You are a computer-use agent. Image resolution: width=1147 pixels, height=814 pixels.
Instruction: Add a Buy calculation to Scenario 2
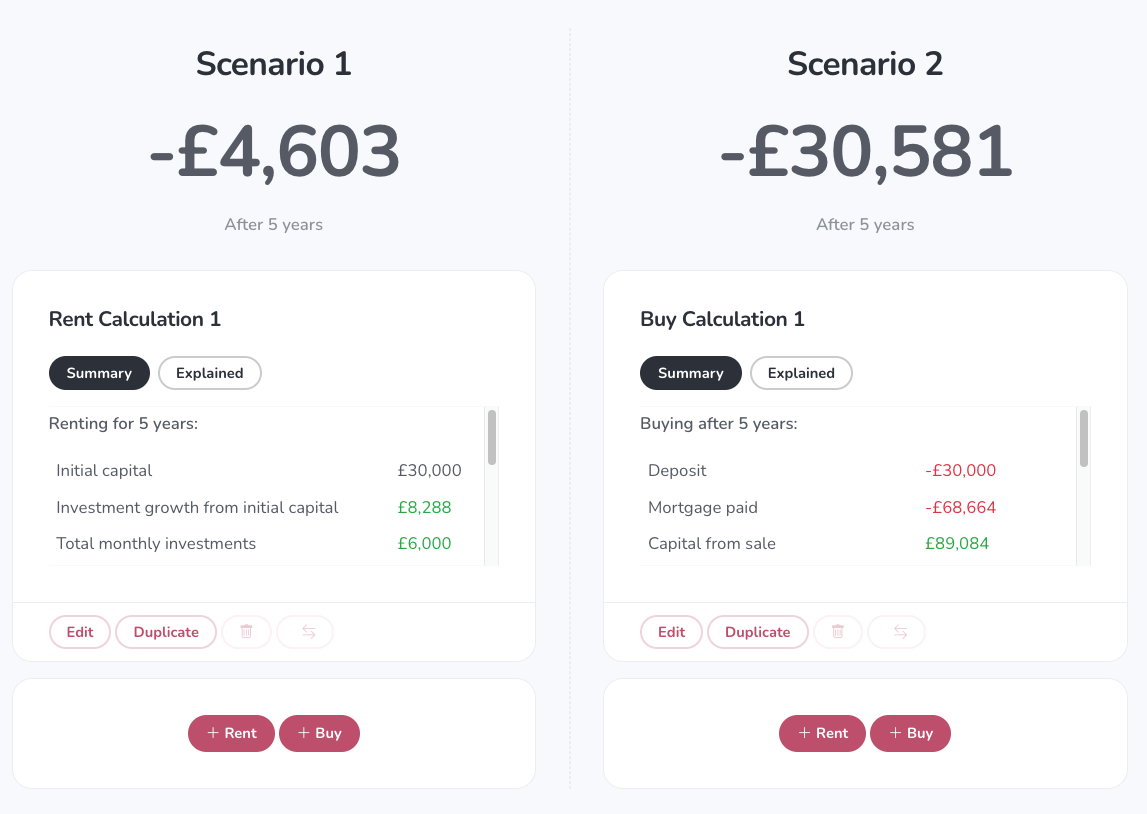pyautogui.click(x=911, y=733)
